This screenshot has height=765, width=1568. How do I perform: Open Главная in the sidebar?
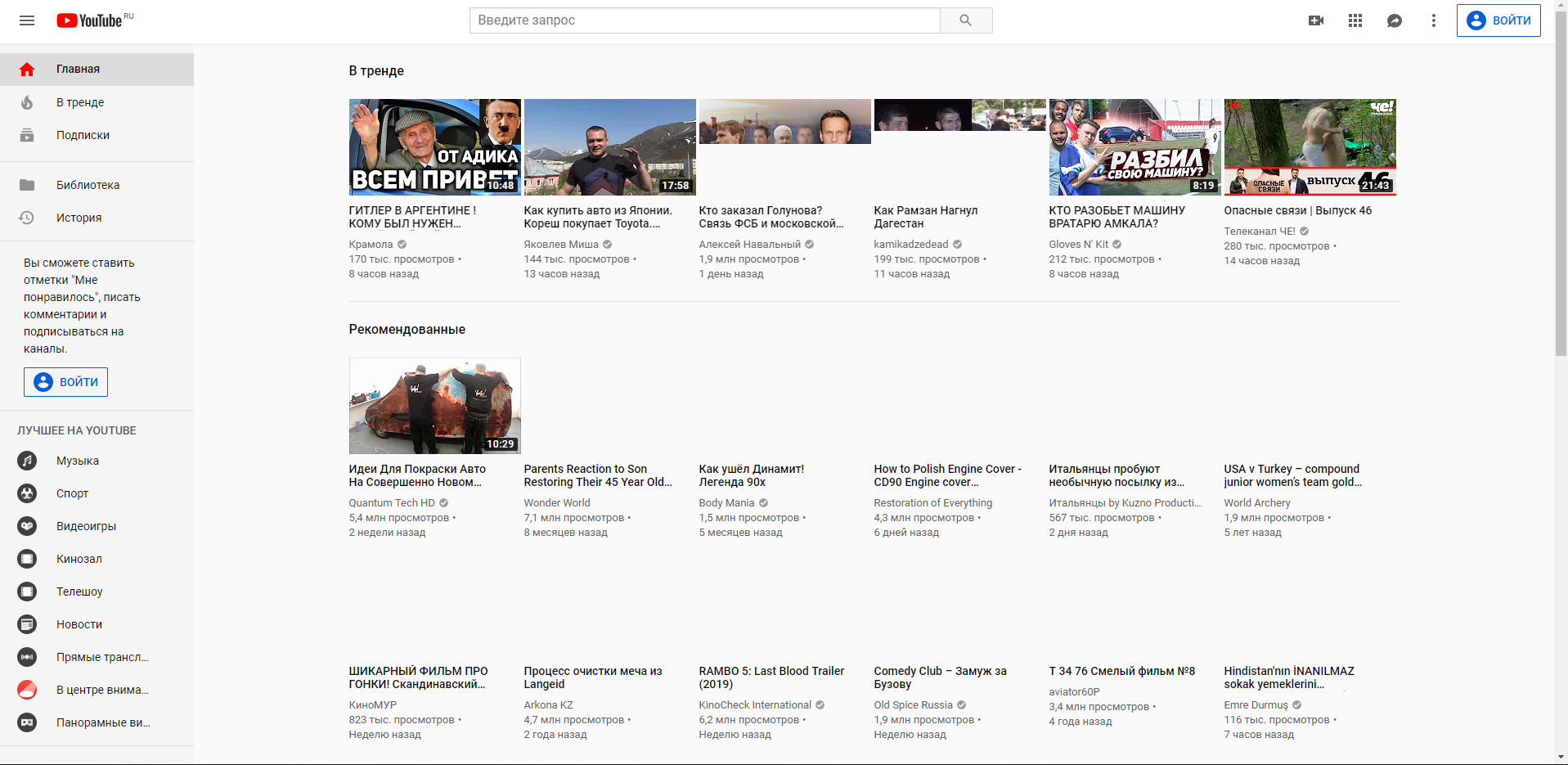(97, 70)
